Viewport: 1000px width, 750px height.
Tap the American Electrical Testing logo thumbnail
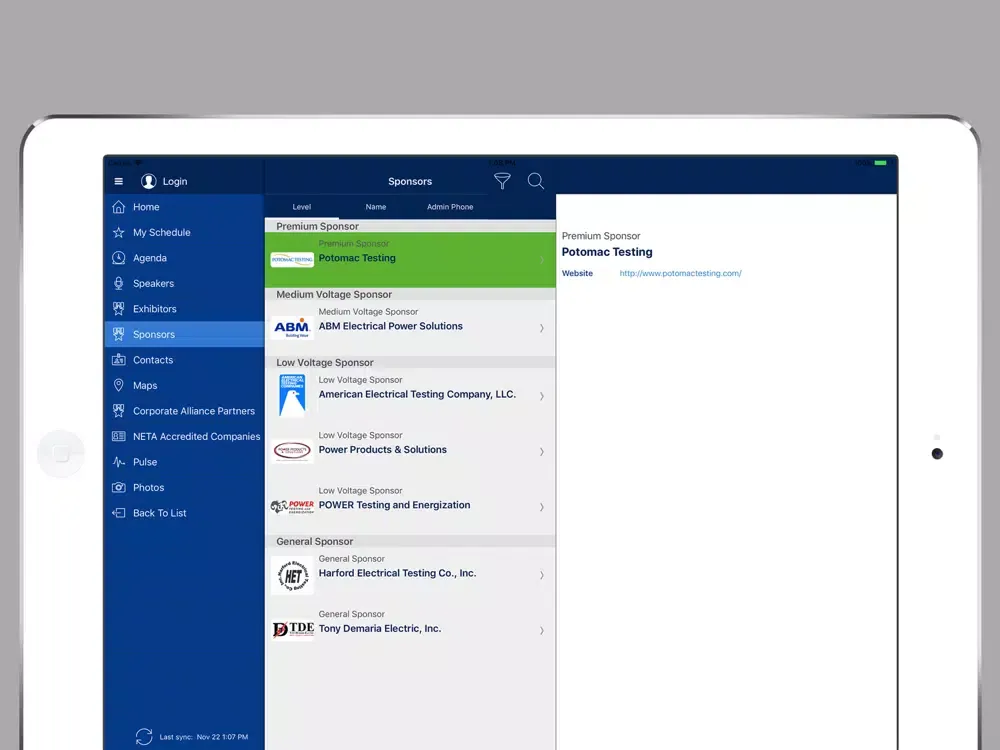click(x=292, y=395)
